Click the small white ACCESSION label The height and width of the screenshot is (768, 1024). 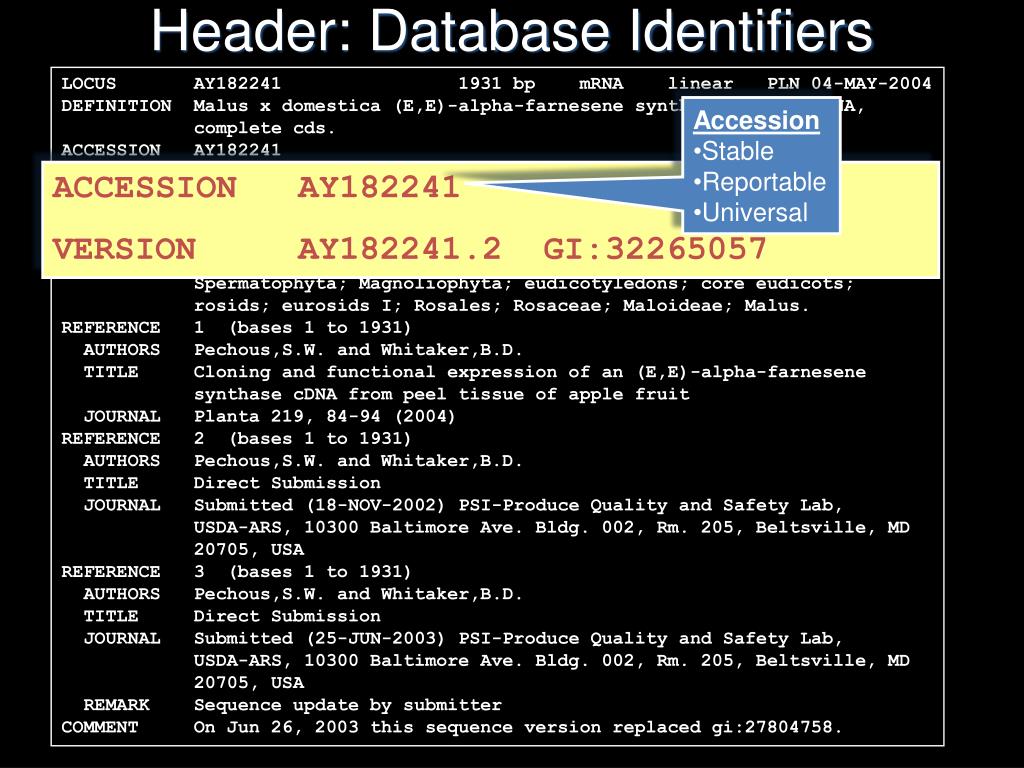click(x=111, y=150)
